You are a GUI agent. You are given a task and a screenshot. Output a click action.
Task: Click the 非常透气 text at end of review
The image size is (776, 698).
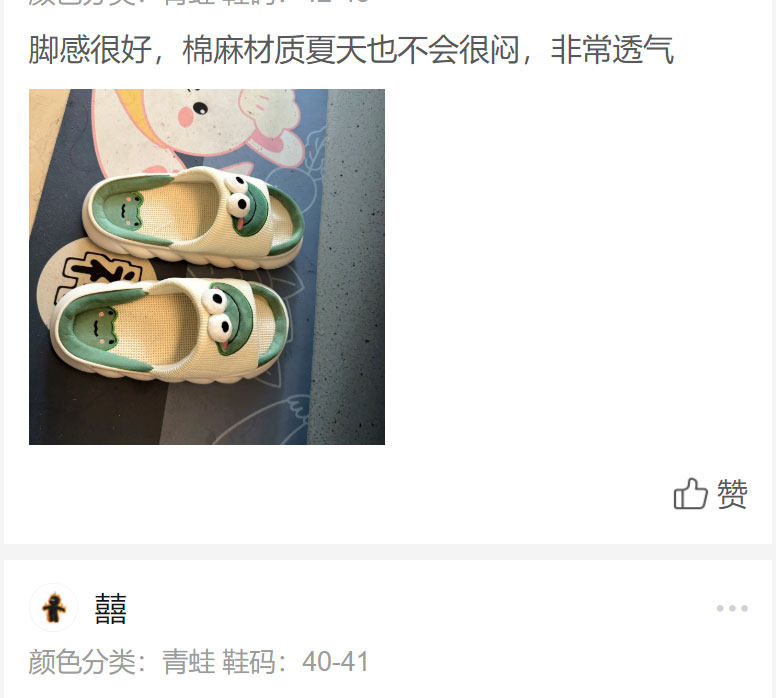612,50
